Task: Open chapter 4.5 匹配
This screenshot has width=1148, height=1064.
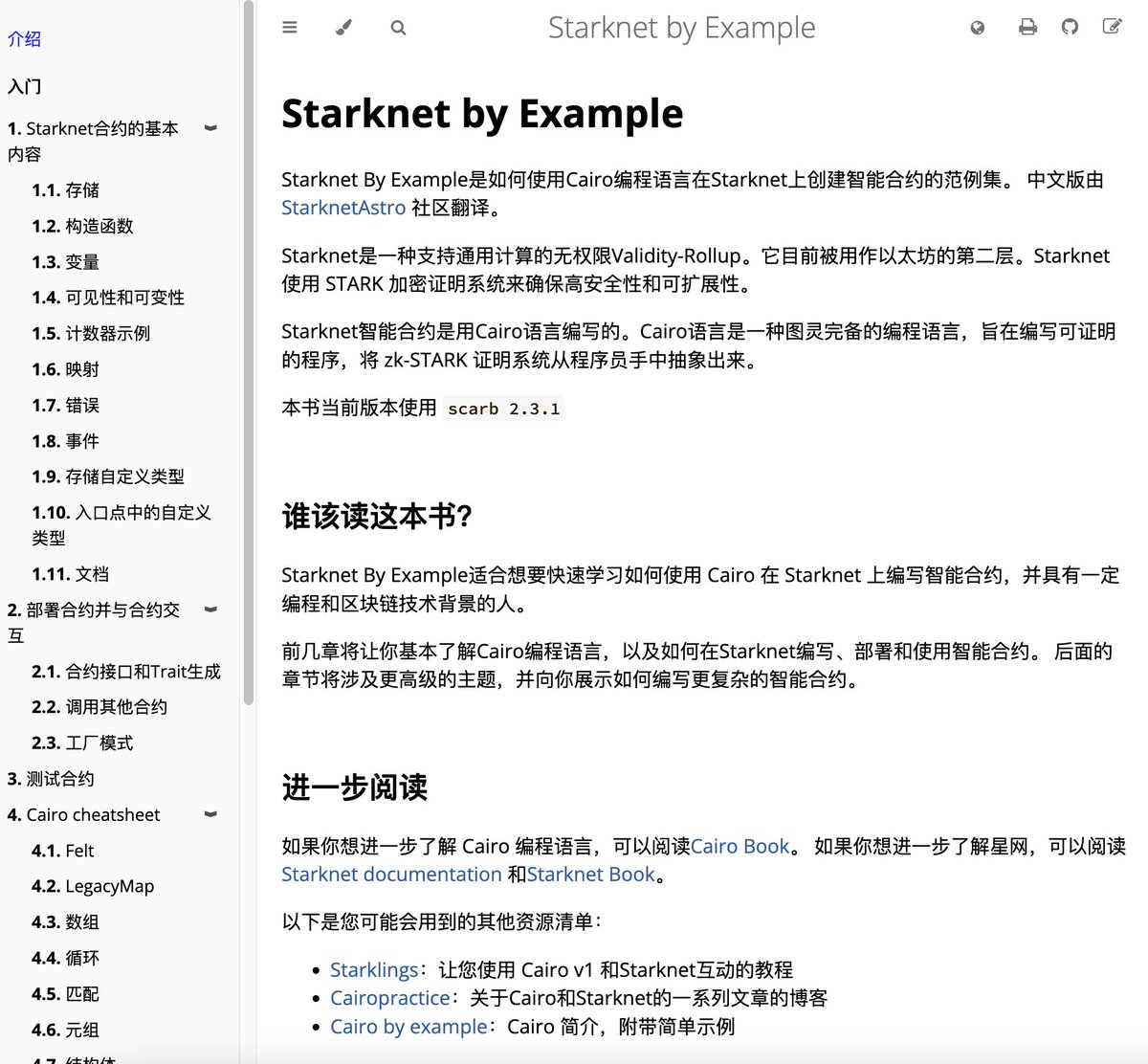Action: coord(65,994)
